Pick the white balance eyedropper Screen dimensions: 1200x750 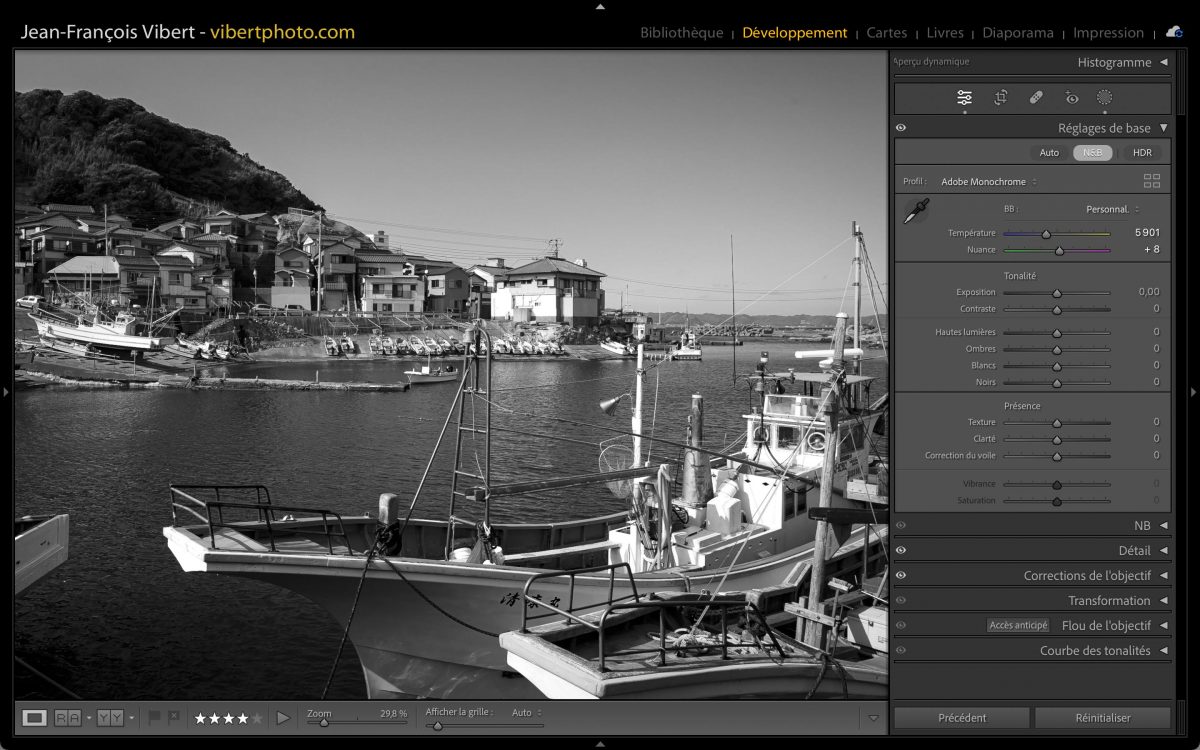click(x=915, y=211)
